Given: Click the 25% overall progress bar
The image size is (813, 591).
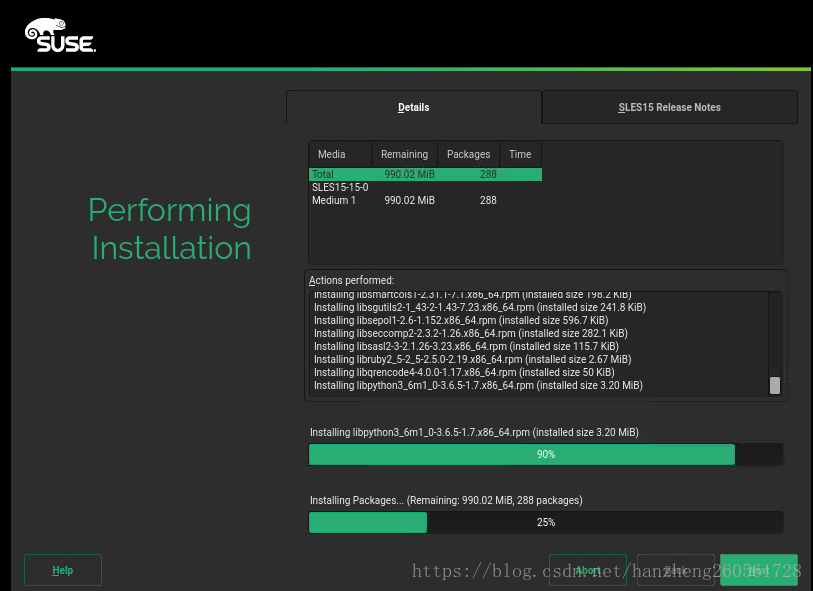Looking at the screenshot, I should 545,522.
